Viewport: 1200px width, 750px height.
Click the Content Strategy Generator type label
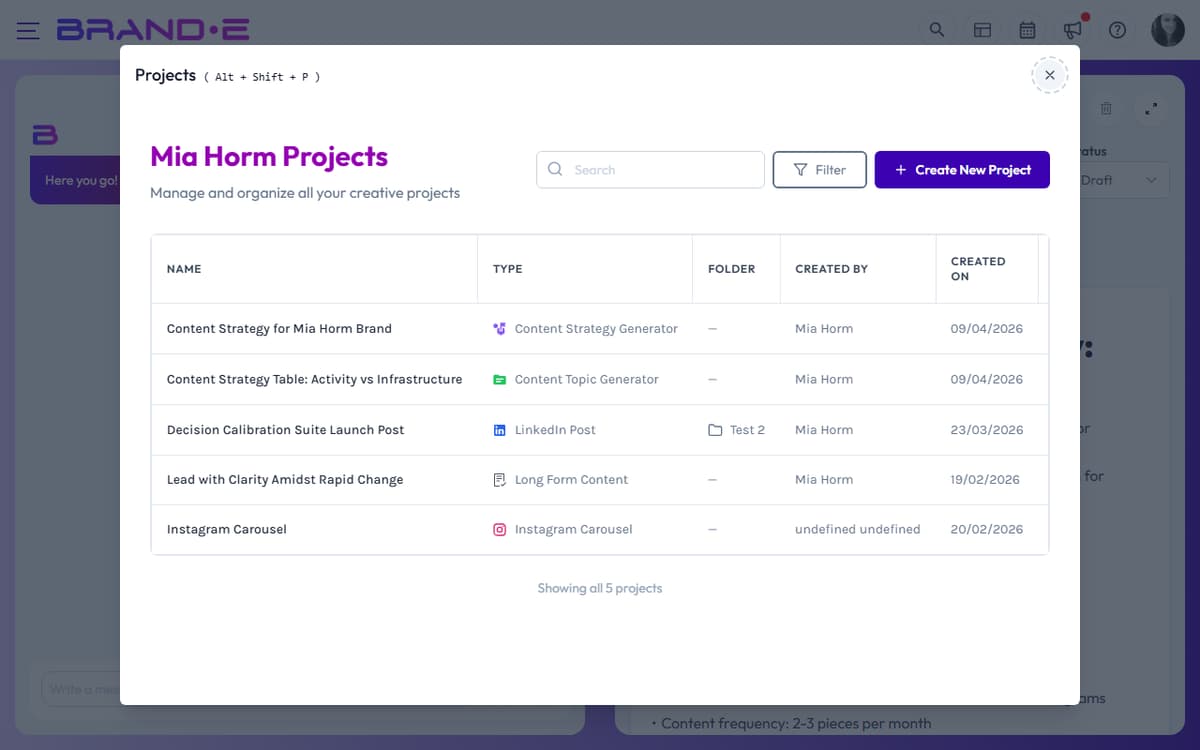[596, 329]
